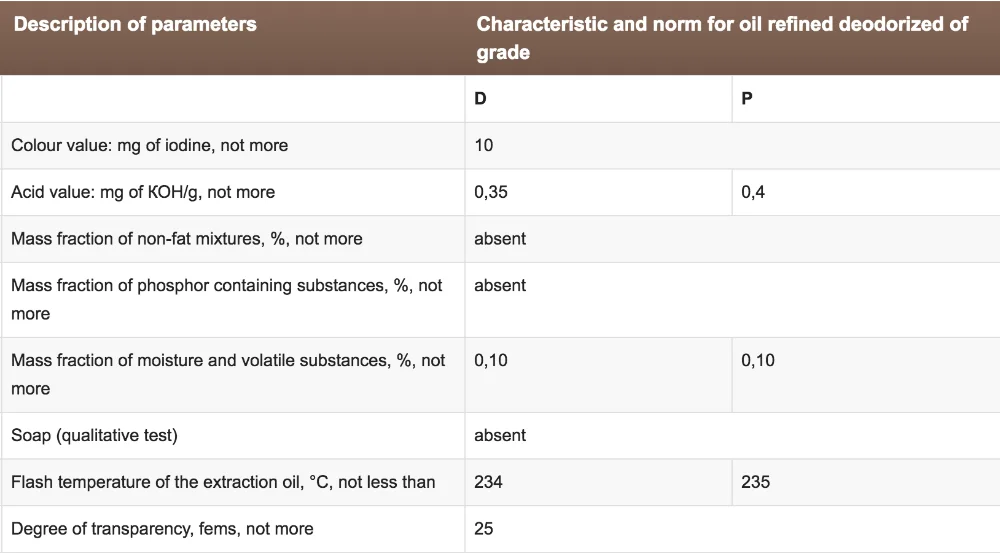Select acid value "0,4" for grade P

click(x=753, y=192)
